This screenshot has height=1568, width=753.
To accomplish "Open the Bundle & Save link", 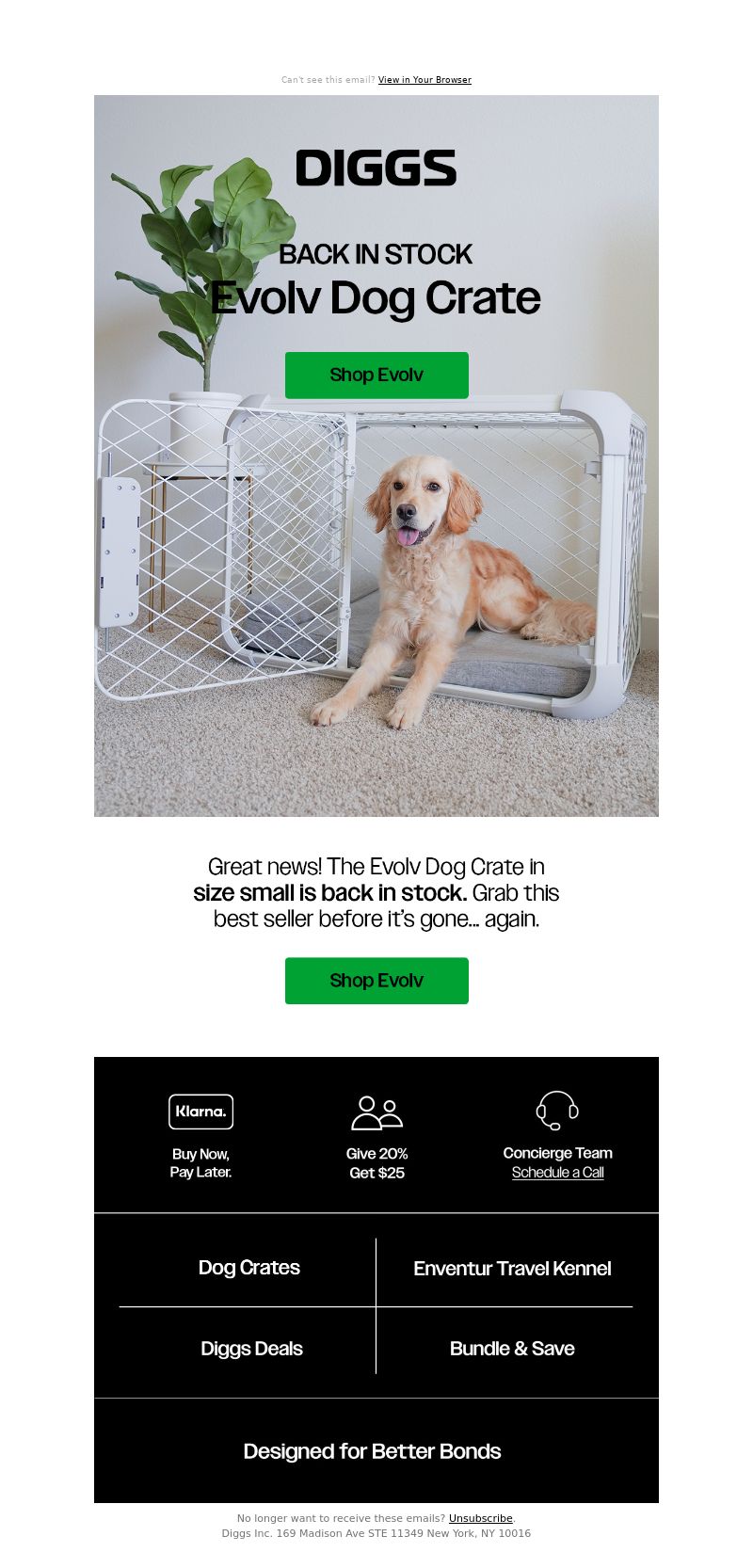I will [x=512, y=1349].
